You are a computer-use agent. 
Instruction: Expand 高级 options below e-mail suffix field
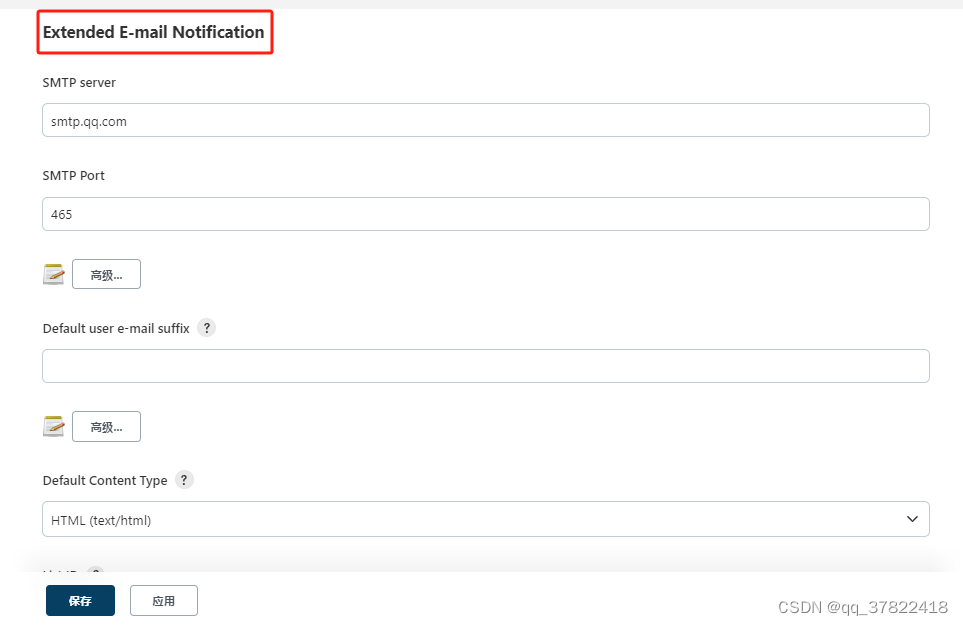106,426
